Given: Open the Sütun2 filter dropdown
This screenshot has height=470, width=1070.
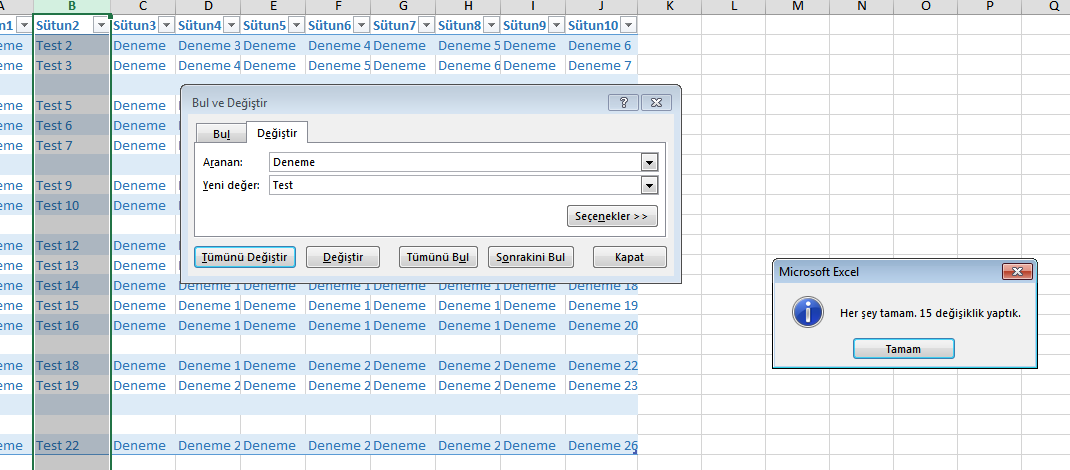Looking at the screenshot, I should [102, 25].
